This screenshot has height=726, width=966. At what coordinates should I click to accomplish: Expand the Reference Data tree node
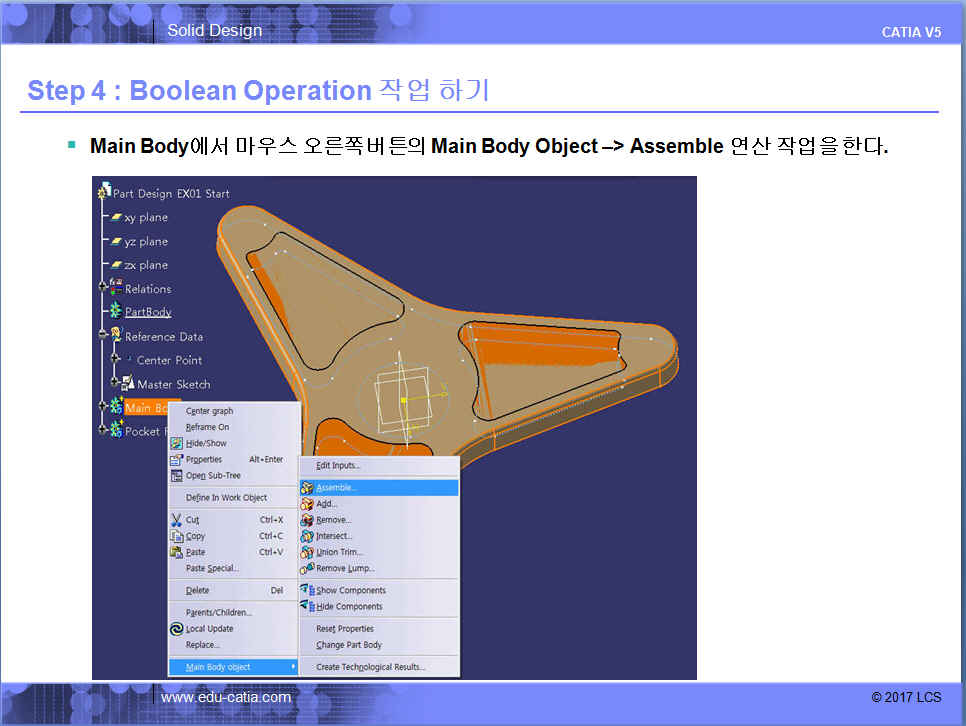pos(102,337)
